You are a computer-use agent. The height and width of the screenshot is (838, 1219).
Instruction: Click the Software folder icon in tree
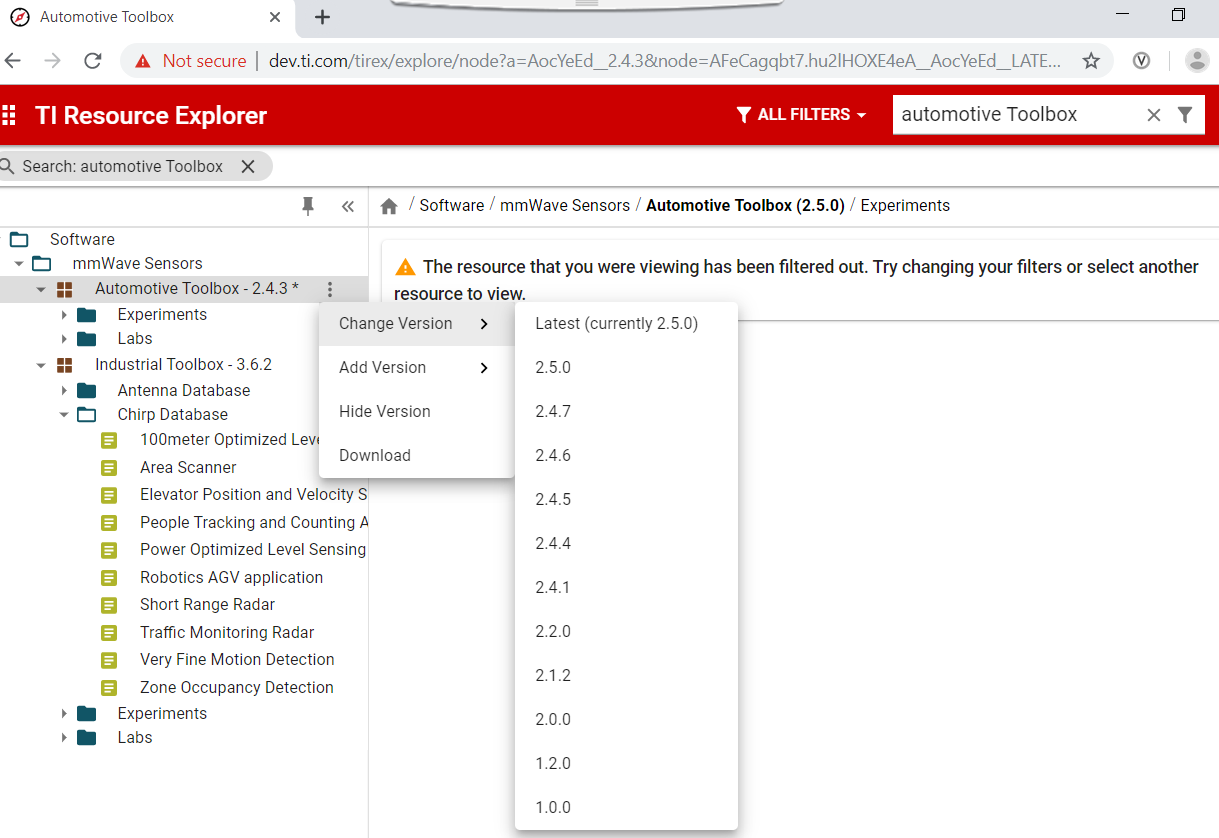pyautogui.click(x=19, y=239)
